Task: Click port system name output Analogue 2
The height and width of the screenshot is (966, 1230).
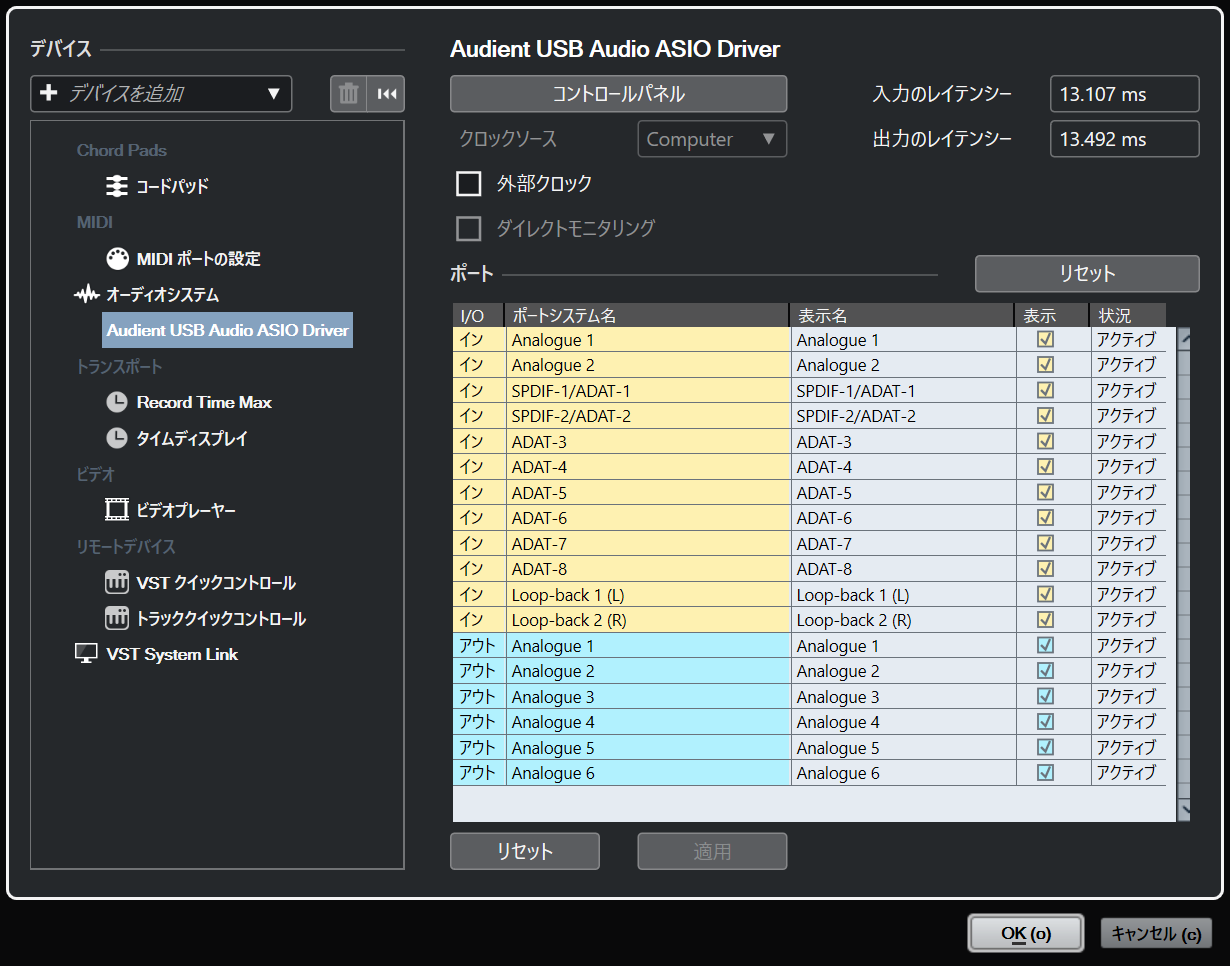Action: coord(648,671)
